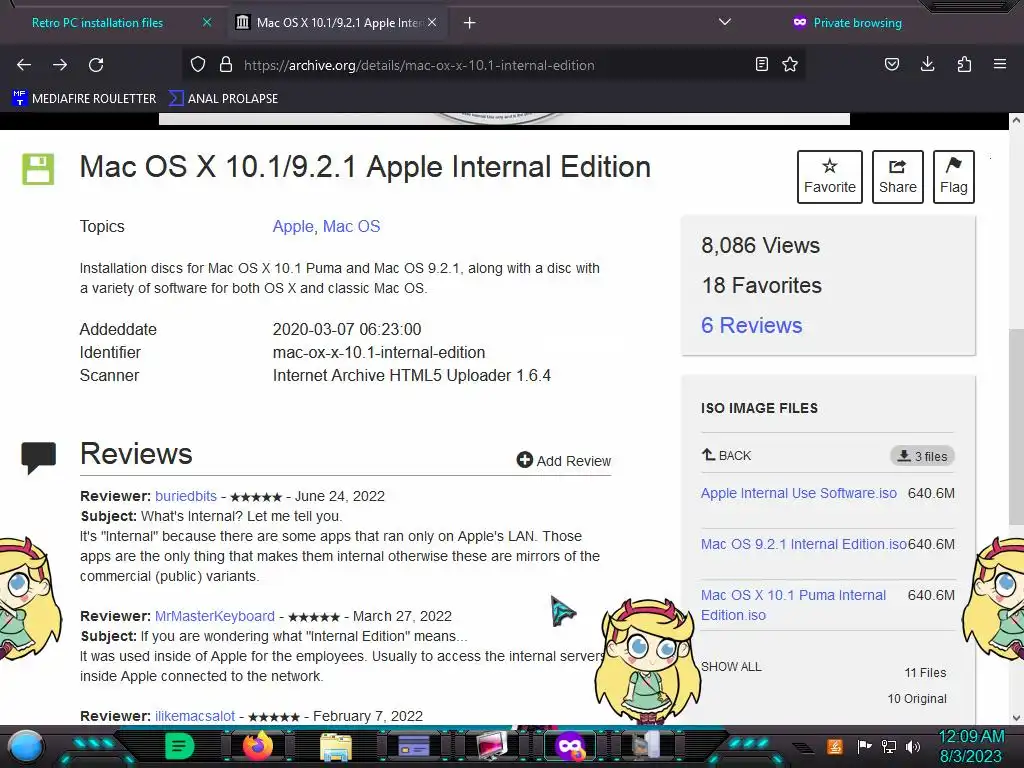This screenshot has width=1024, height=768.
Task: Download all with 3 files button
Action: tap(922, 456)
